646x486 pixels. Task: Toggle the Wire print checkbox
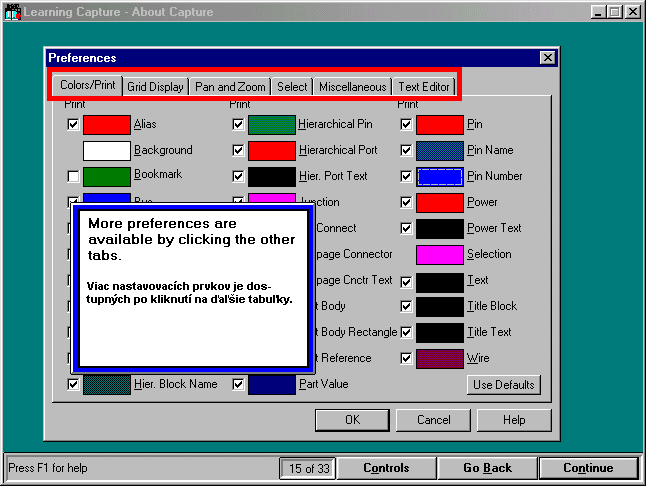pos(406,358)
